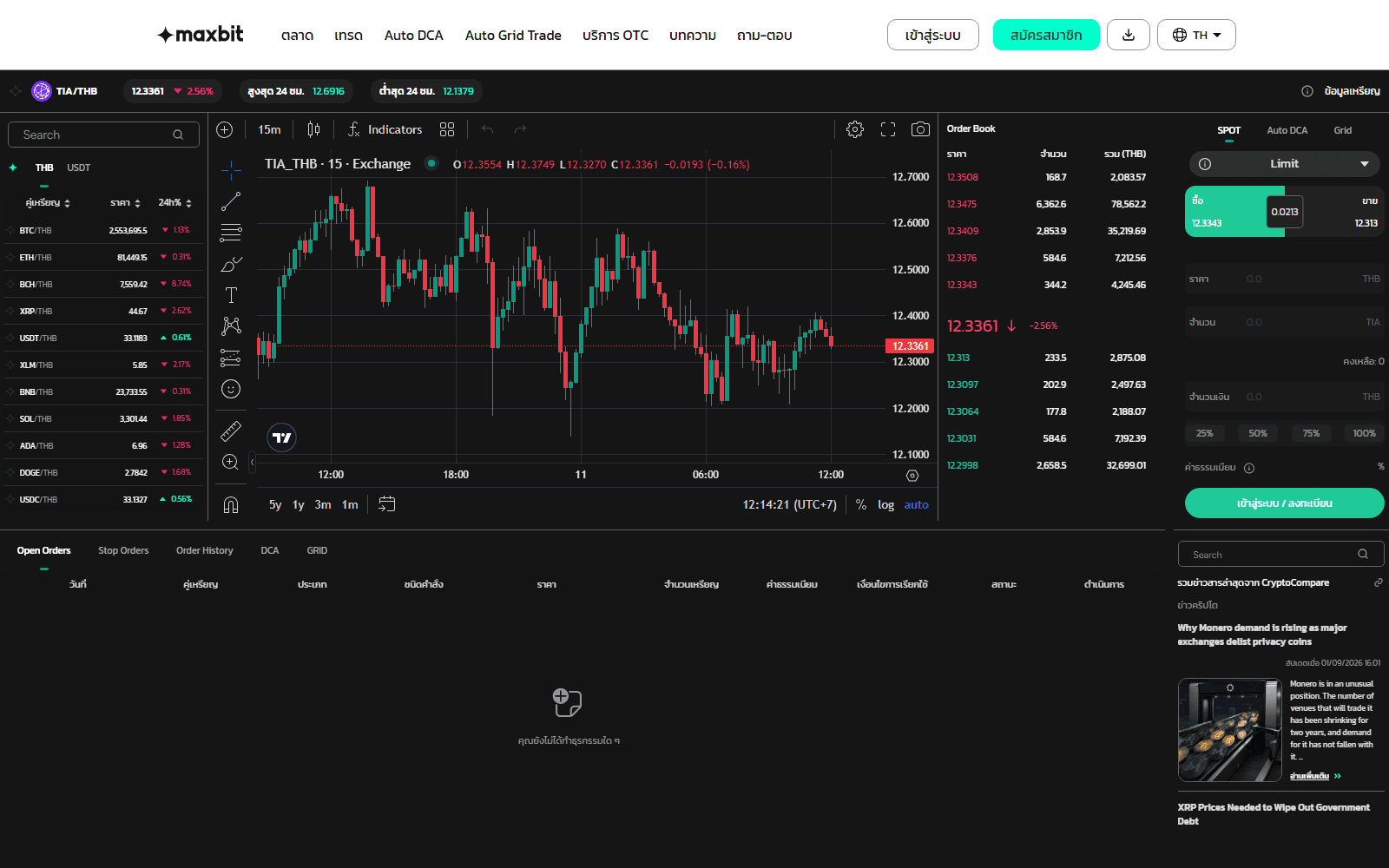This screenshot has height=868, width=1389.
Task: Toggle the magnet mode icon
Action: pyautogui.click(x=231, y=504)
